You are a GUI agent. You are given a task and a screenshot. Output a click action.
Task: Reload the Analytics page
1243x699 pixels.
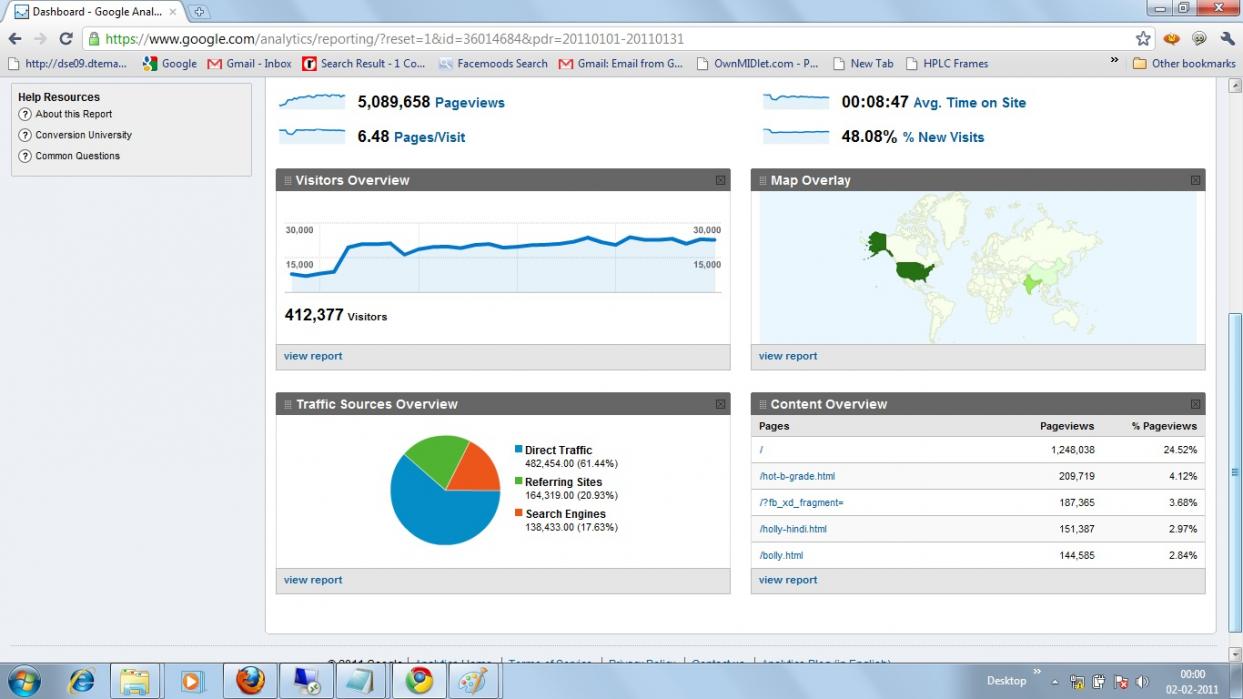click(x=66, y=39)
